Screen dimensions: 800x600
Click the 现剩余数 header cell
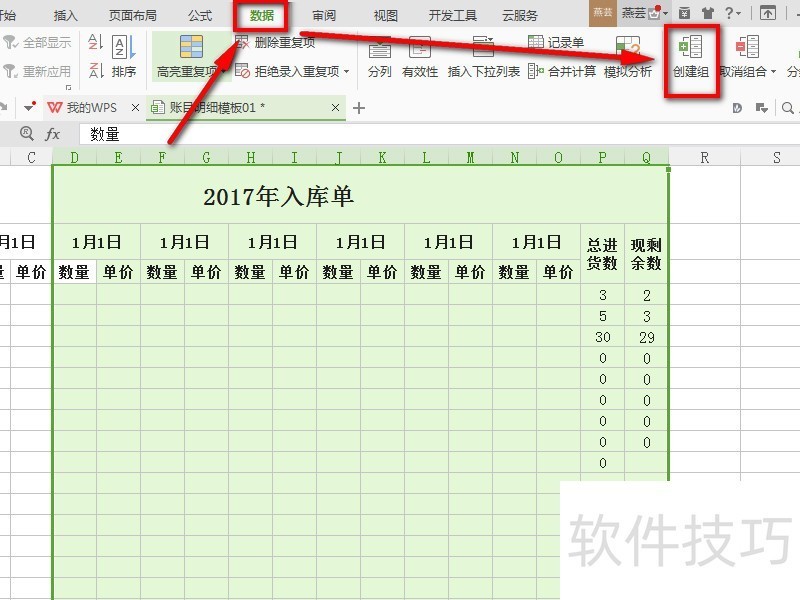(x=646, y=254)
